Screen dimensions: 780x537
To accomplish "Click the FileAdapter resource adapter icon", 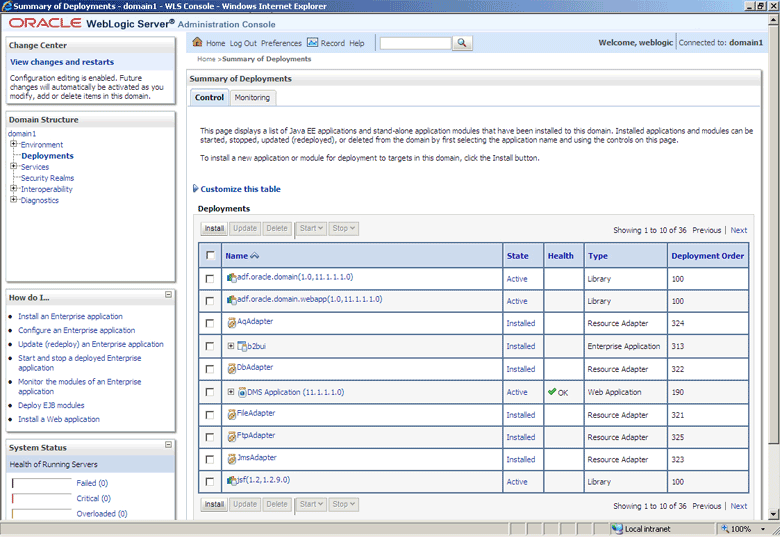I will click(232, 414).
